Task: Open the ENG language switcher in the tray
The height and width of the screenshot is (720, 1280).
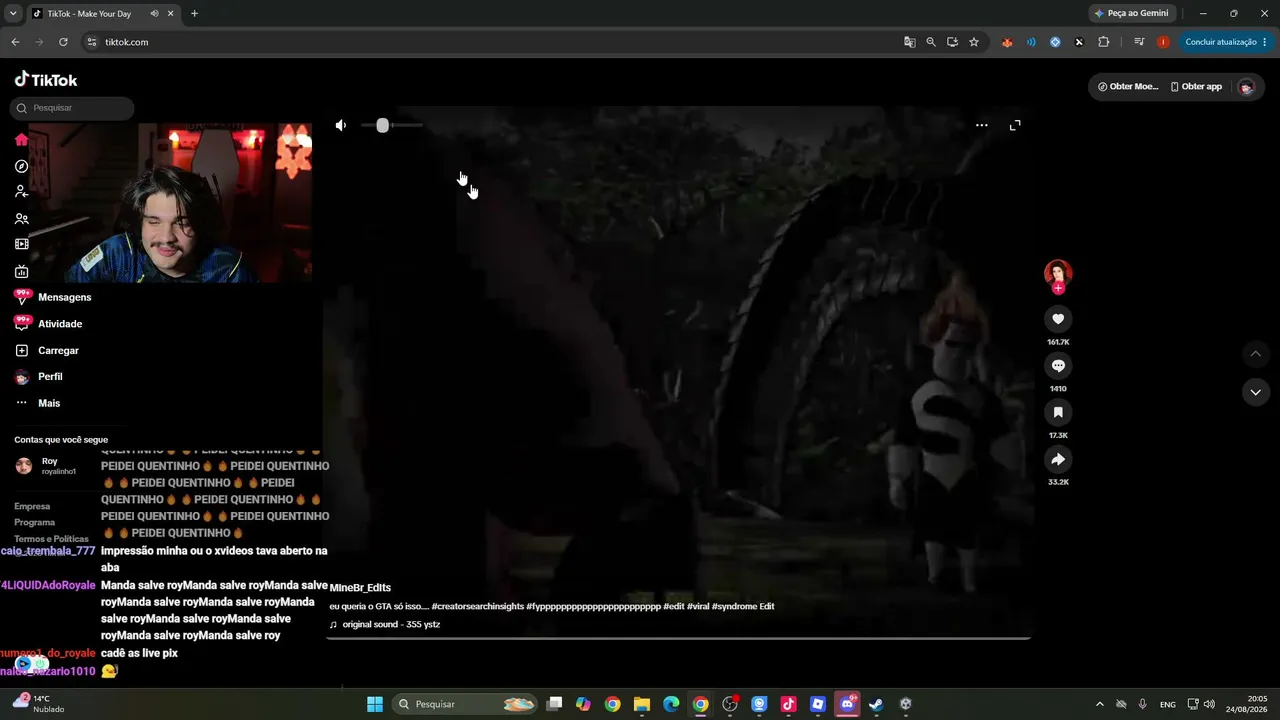Action: (x=1168, y=704)
